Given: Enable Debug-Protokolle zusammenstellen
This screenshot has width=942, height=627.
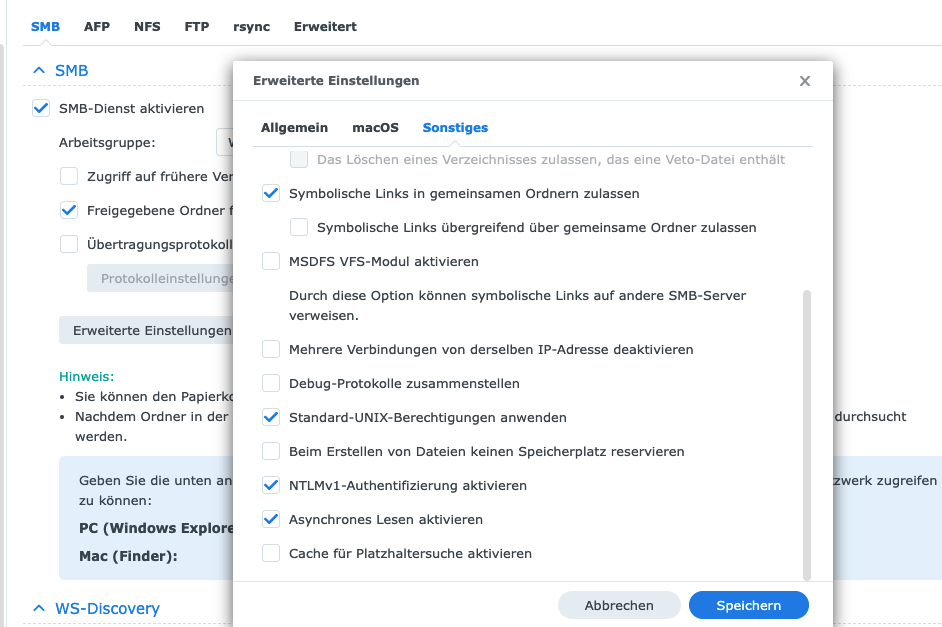Looking at the screenshot, I should point(271,384).
